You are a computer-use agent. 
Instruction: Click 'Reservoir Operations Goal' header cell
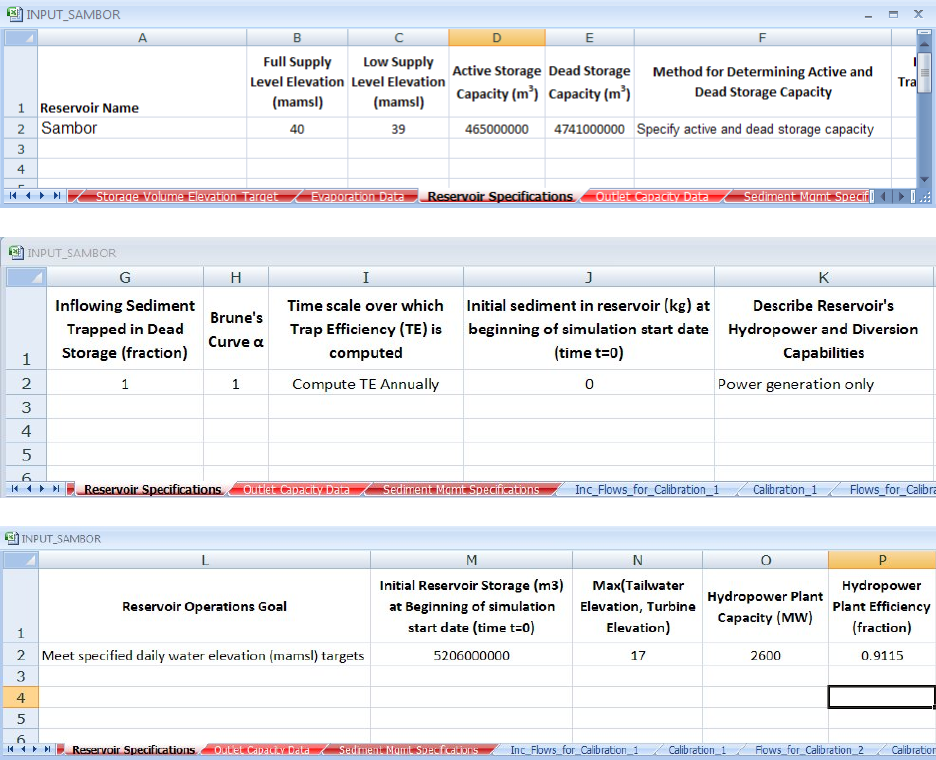click(204, 606)
